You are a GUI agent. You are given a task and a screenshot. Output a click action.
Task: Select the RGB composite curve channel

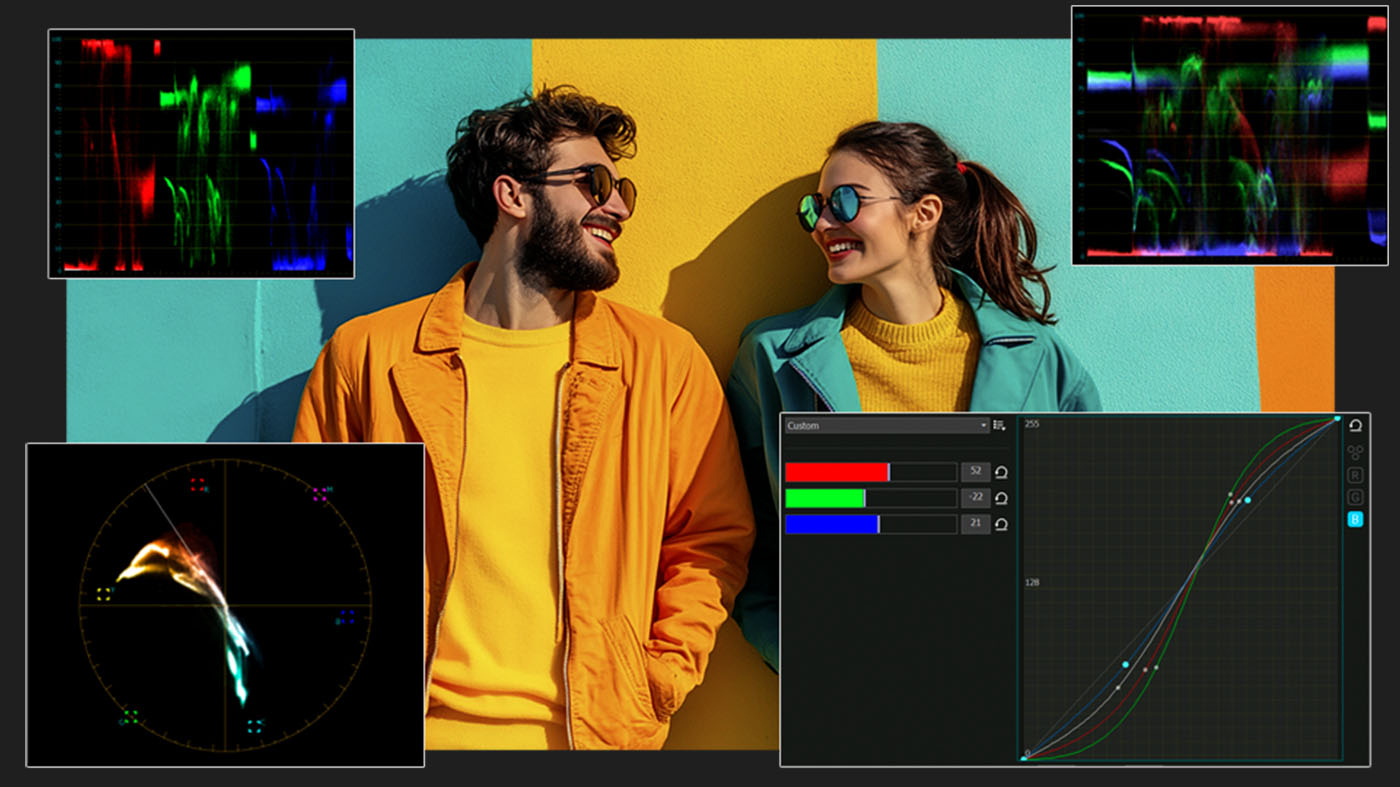(1355, 453)
